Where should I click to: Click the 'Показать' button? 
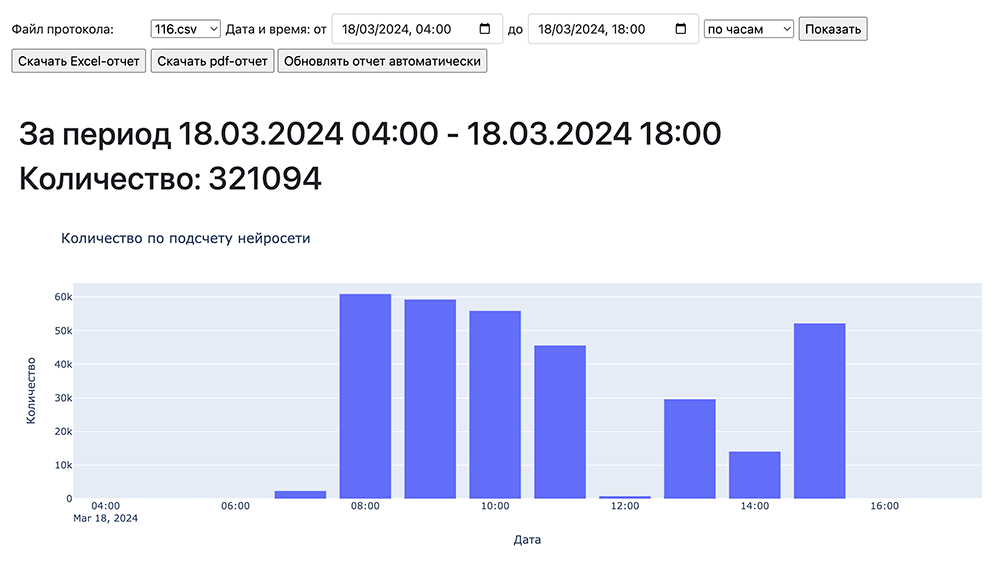click(x=832, y=29)
